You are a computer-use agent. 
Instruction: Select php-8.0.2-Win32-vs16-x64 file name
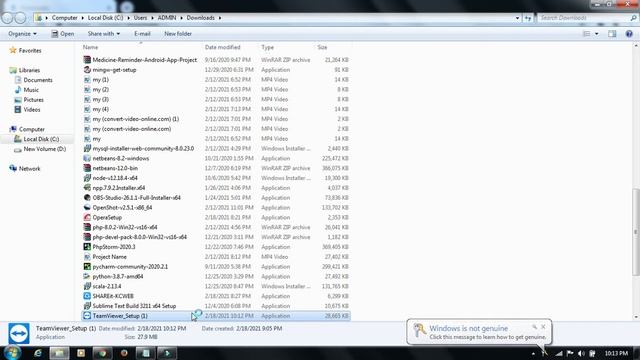(125, 227)
